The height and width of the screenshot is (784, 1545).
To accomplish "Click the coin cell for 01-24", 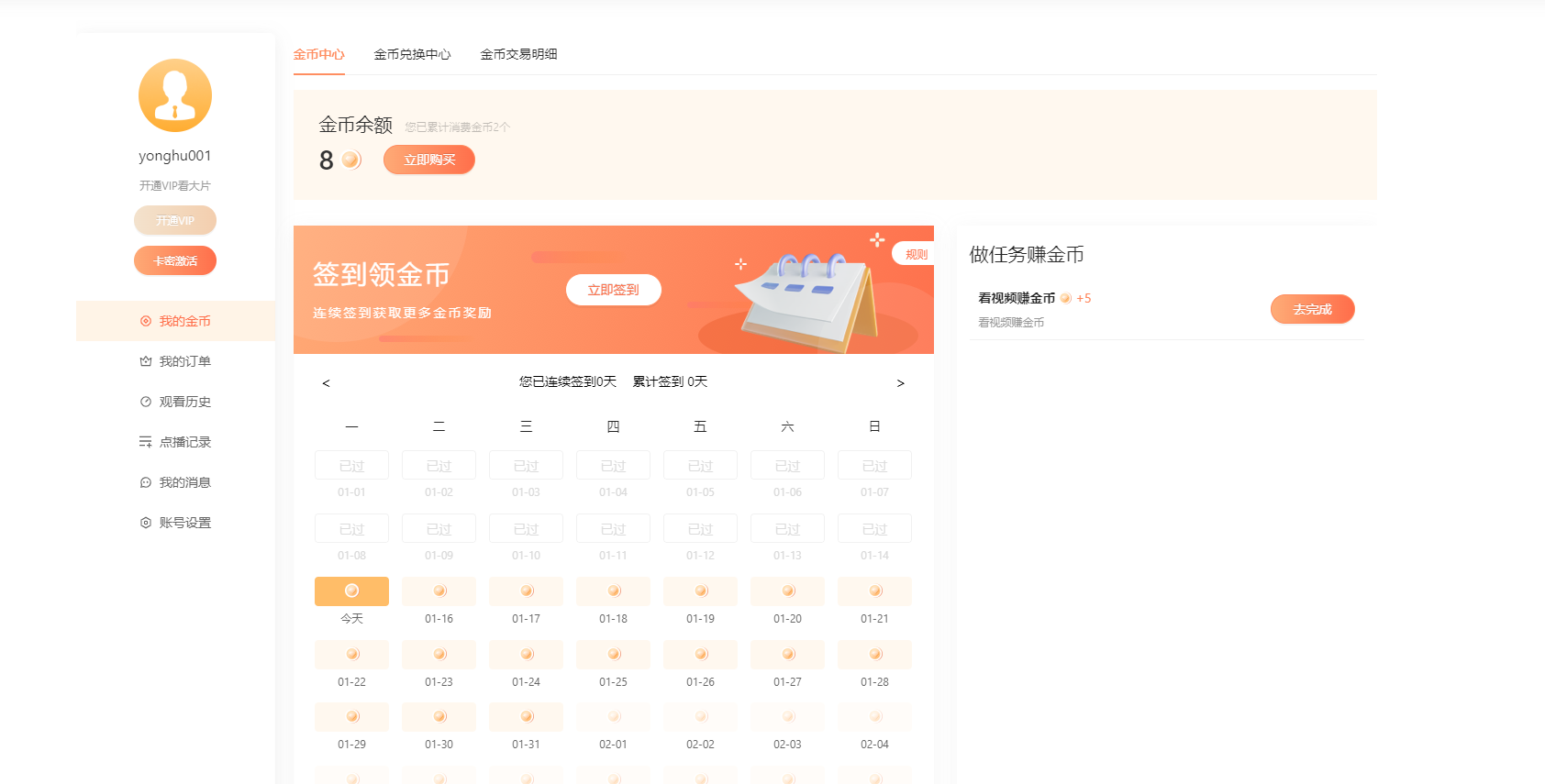I will point(526,655).
